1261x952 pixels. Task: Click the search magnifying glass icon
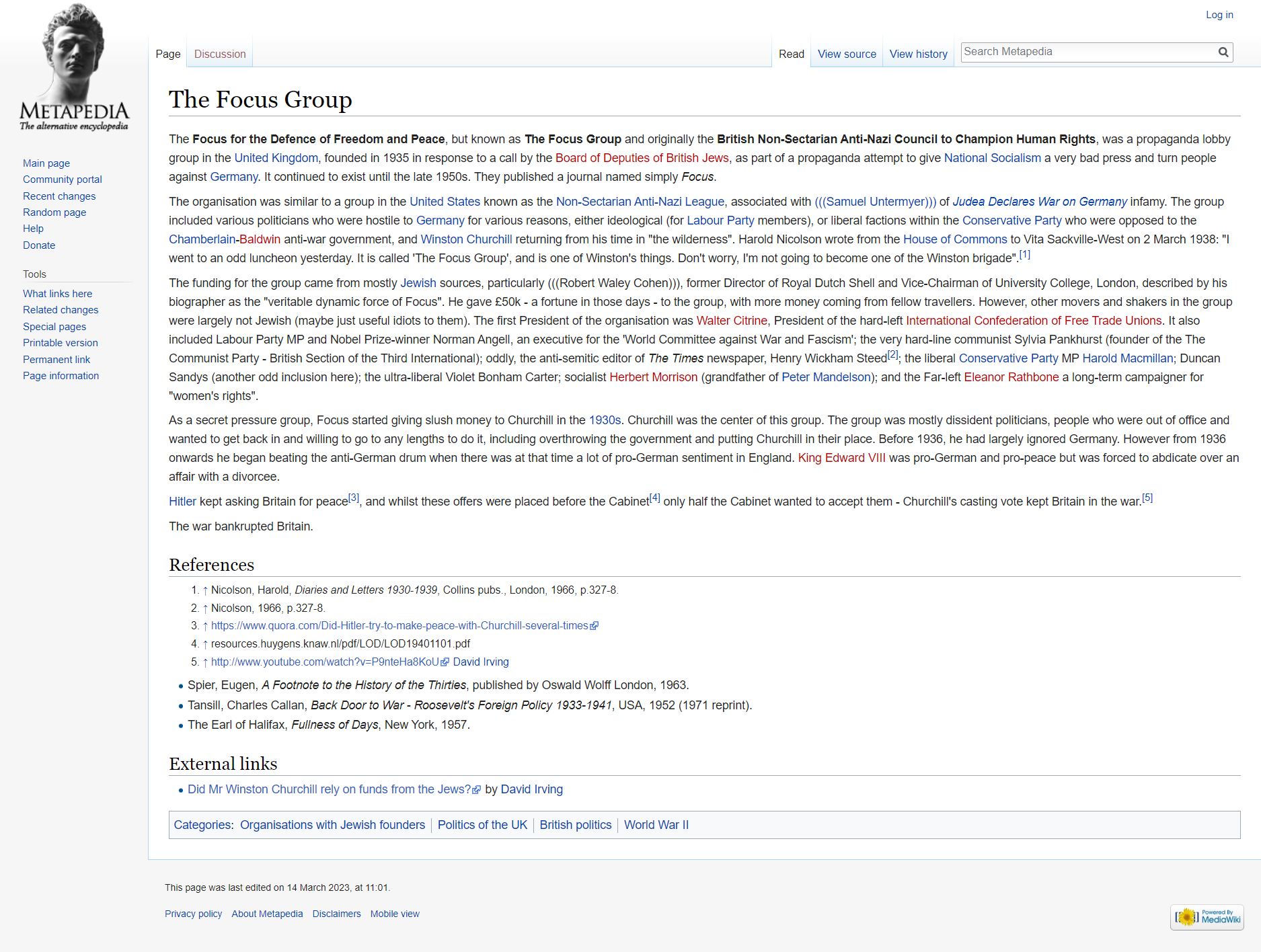pos(1223,52)
